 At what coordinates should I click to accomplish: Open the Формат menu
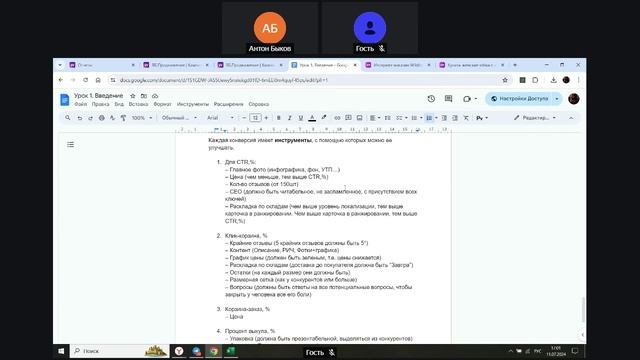tap(162, 104)
